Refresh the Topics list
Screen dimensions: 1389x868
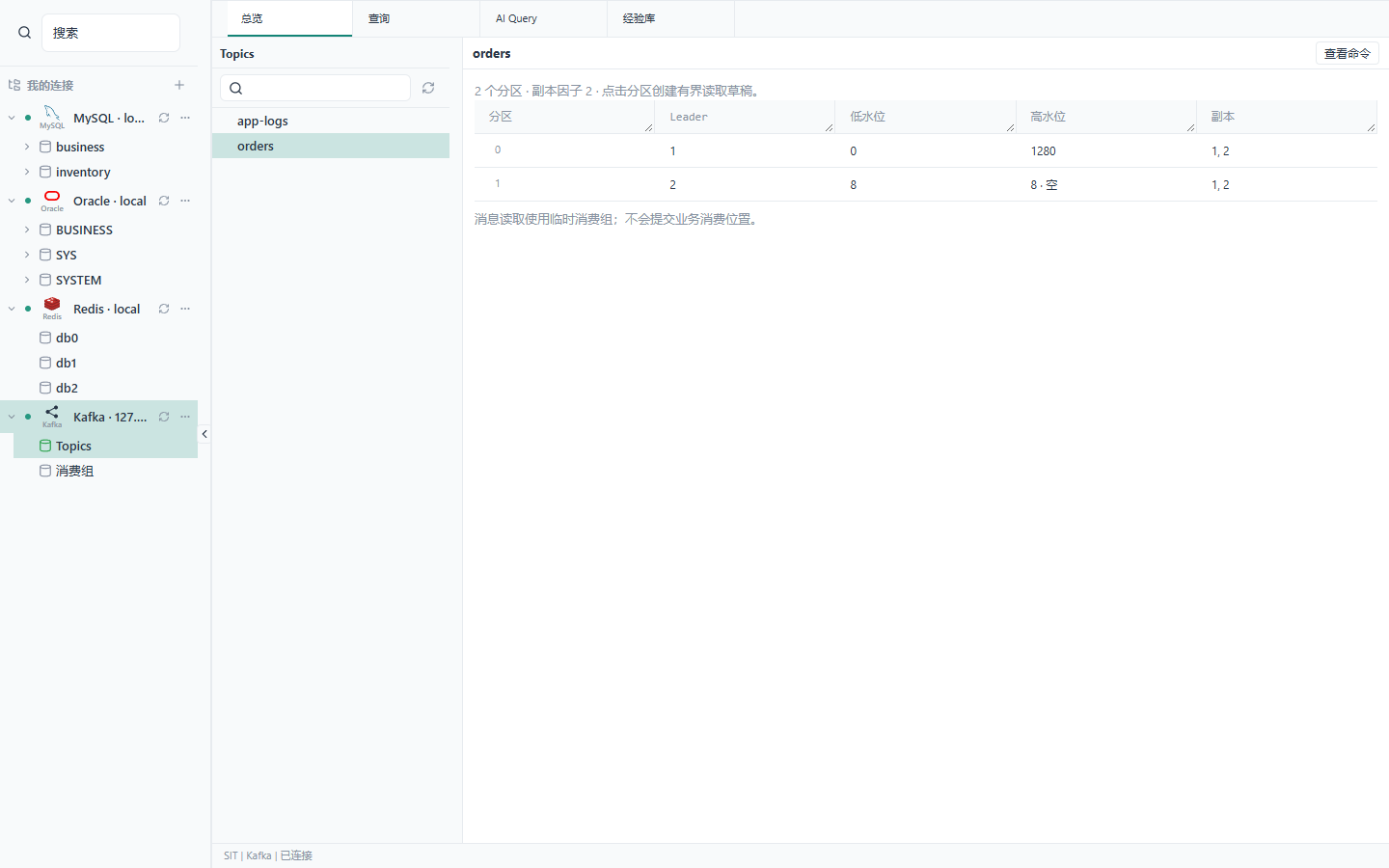click(x=428, y=88)
